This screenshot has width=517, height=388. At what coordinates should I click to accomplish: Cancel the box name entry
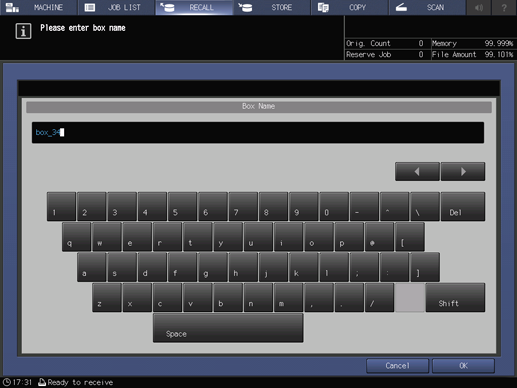click(397, 366)
